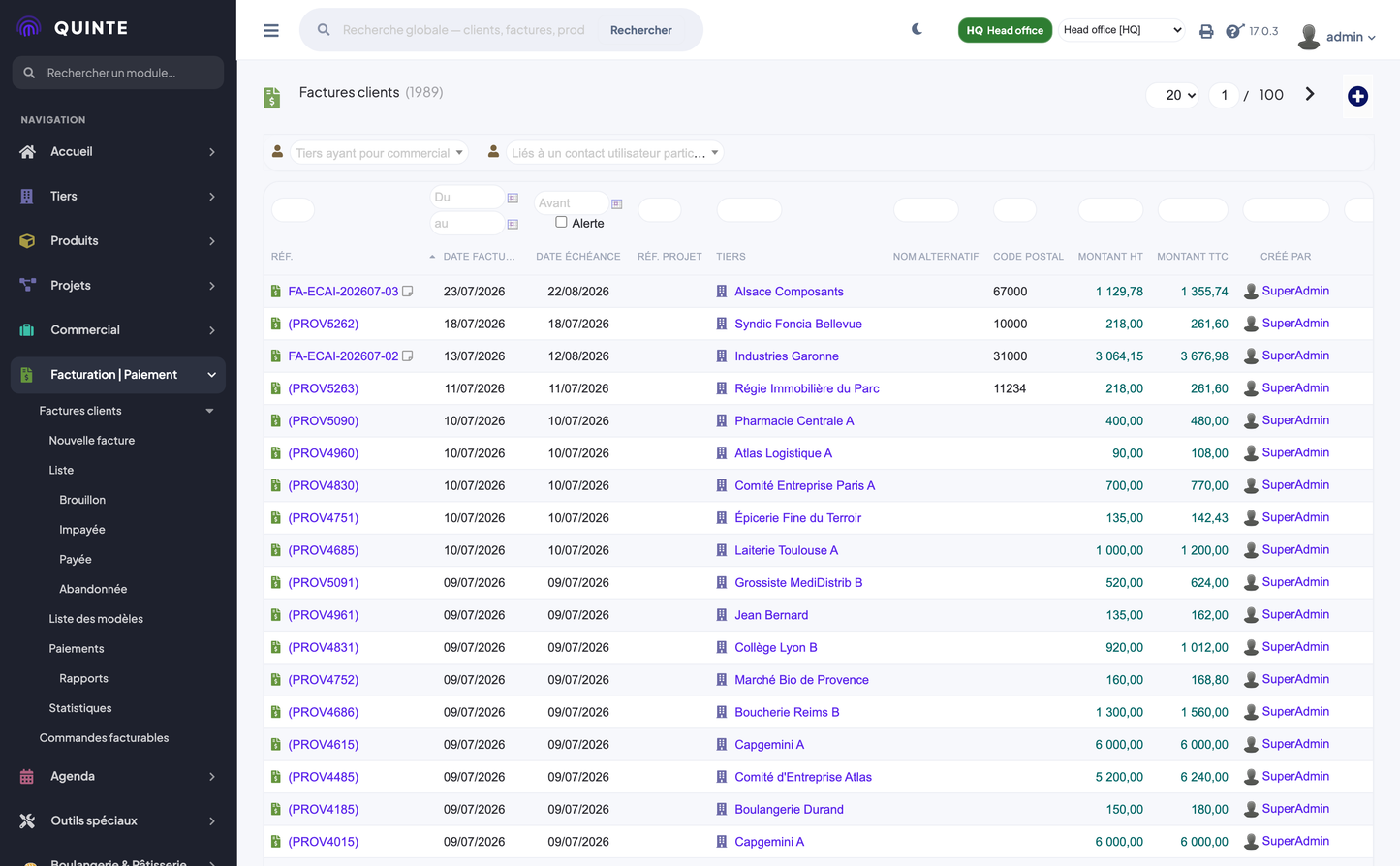This screenshot has width=1400, height=866.
Task: Sort by Montant TTC column header
Action: [x=1193, y=257]
